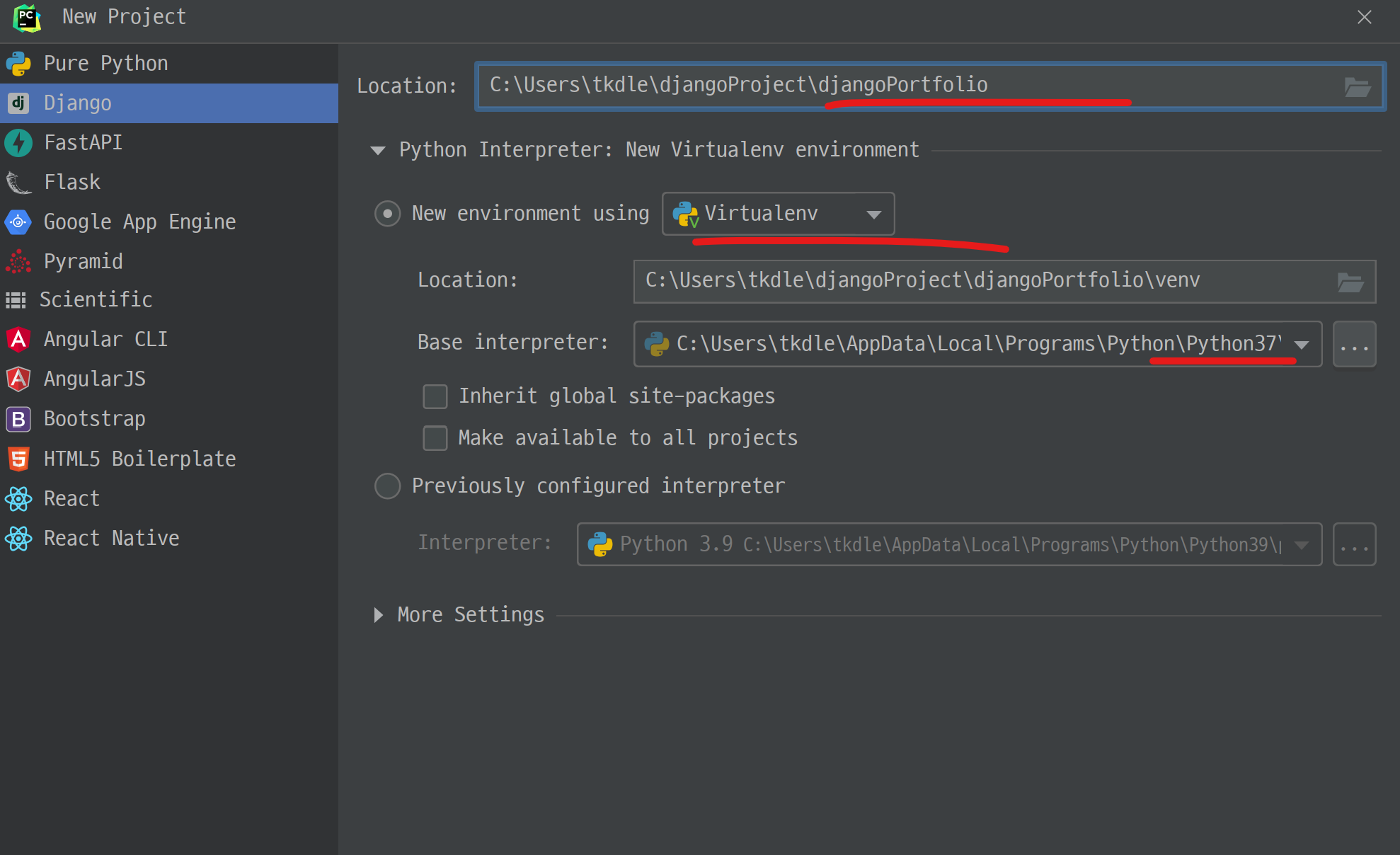Image resolution: width=1400 pixels, height=855 pixels.
Task: Click the Angular CLI logo icon
Action: 18,340
